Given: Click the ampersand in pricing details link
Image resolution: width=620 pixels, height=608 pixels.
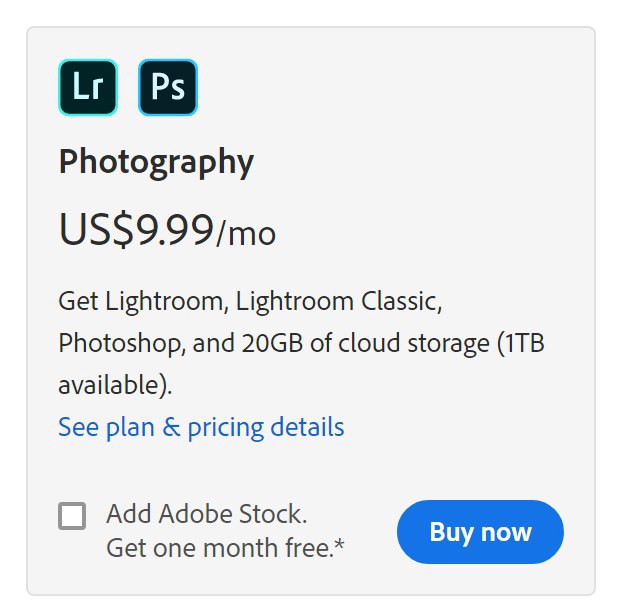Looking at the screenshot, I should point(171,427).
